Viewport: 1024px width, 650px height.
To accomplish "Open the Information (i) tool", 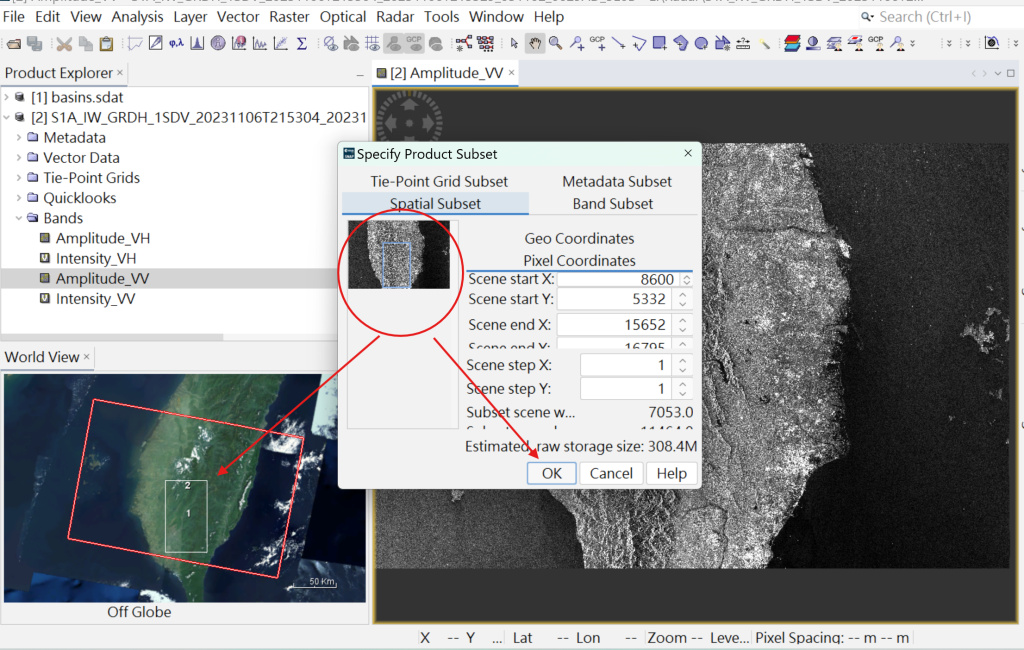I will (218, 44).
